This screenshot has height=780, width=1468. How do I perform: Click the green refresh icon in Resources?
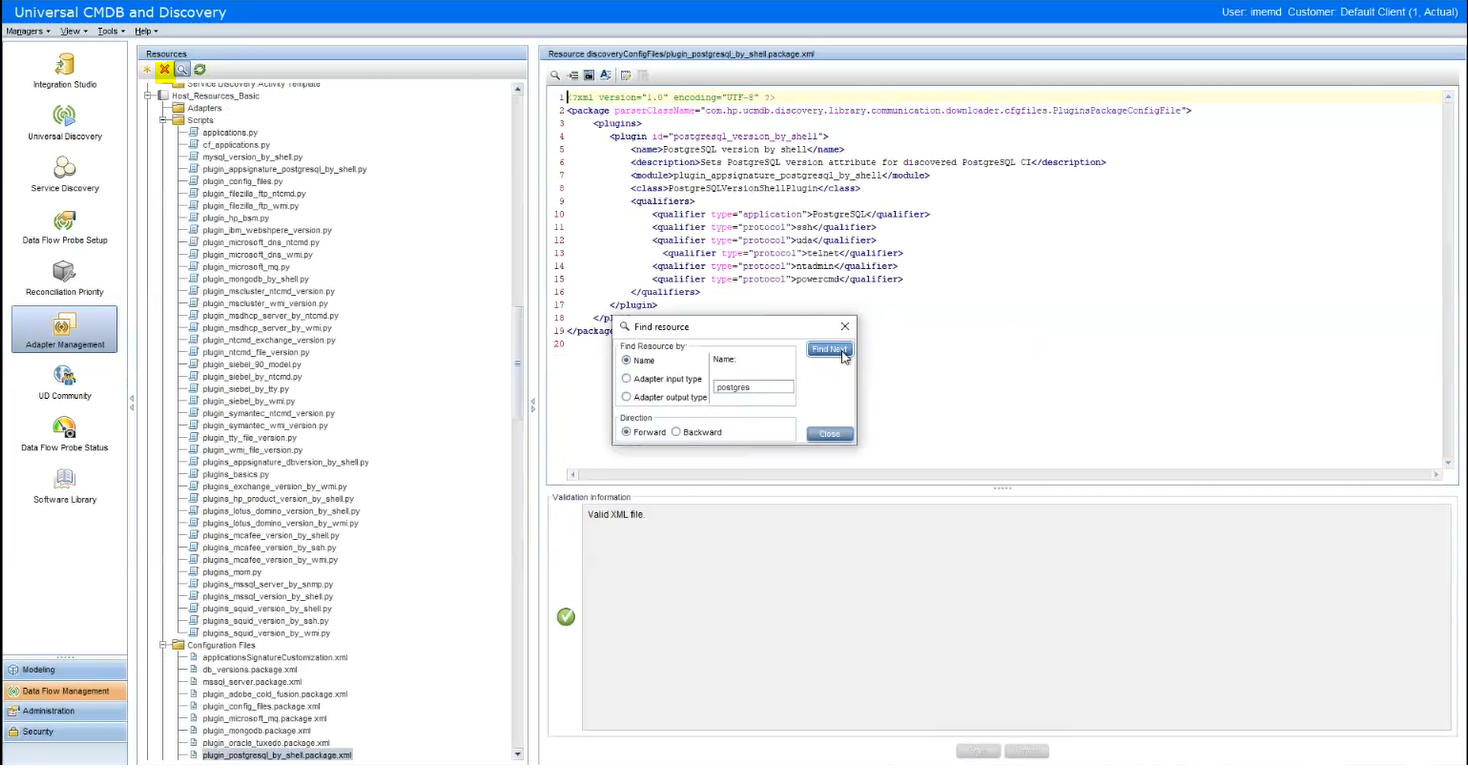click(200, 69)
